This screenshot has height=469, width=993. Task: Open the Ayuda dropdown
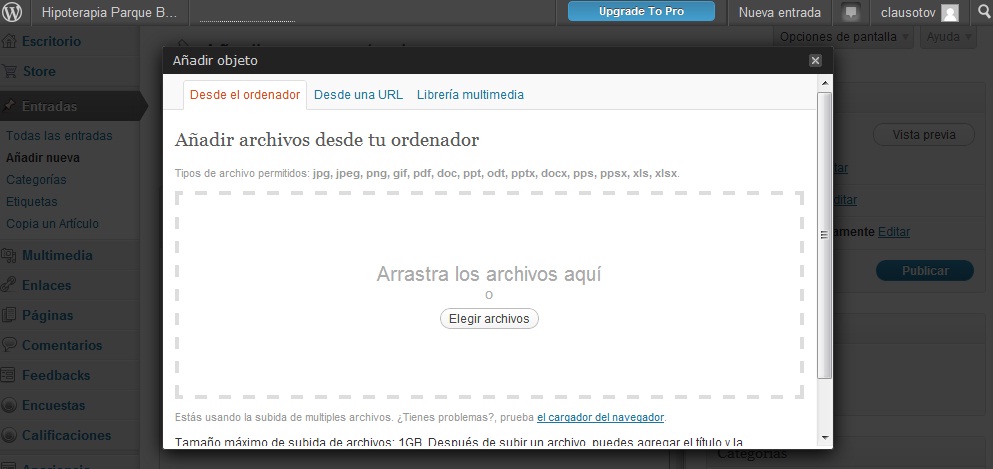tap(948, 37)
